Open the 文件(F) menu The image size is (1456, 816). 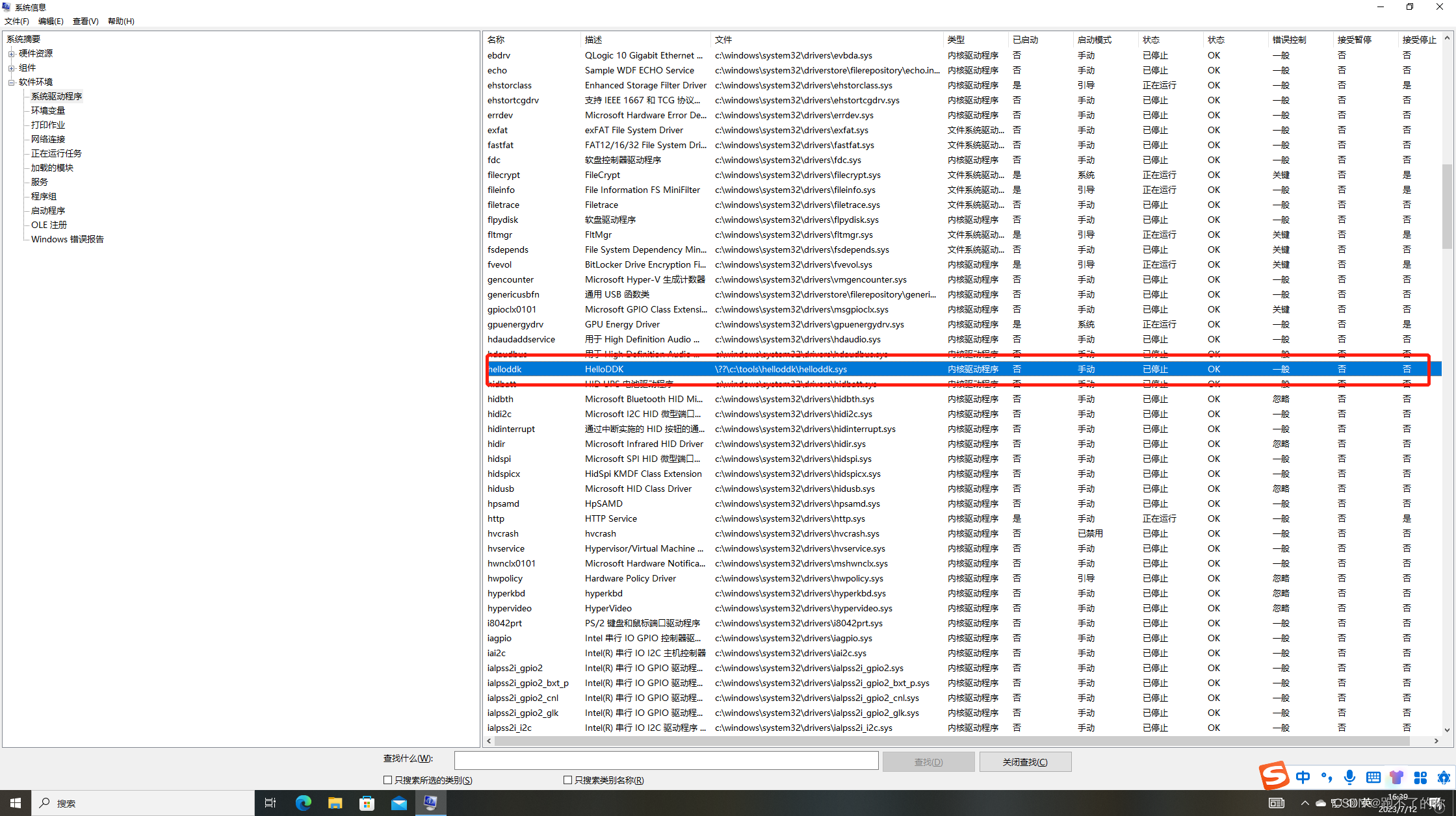(x=17, y=21)
